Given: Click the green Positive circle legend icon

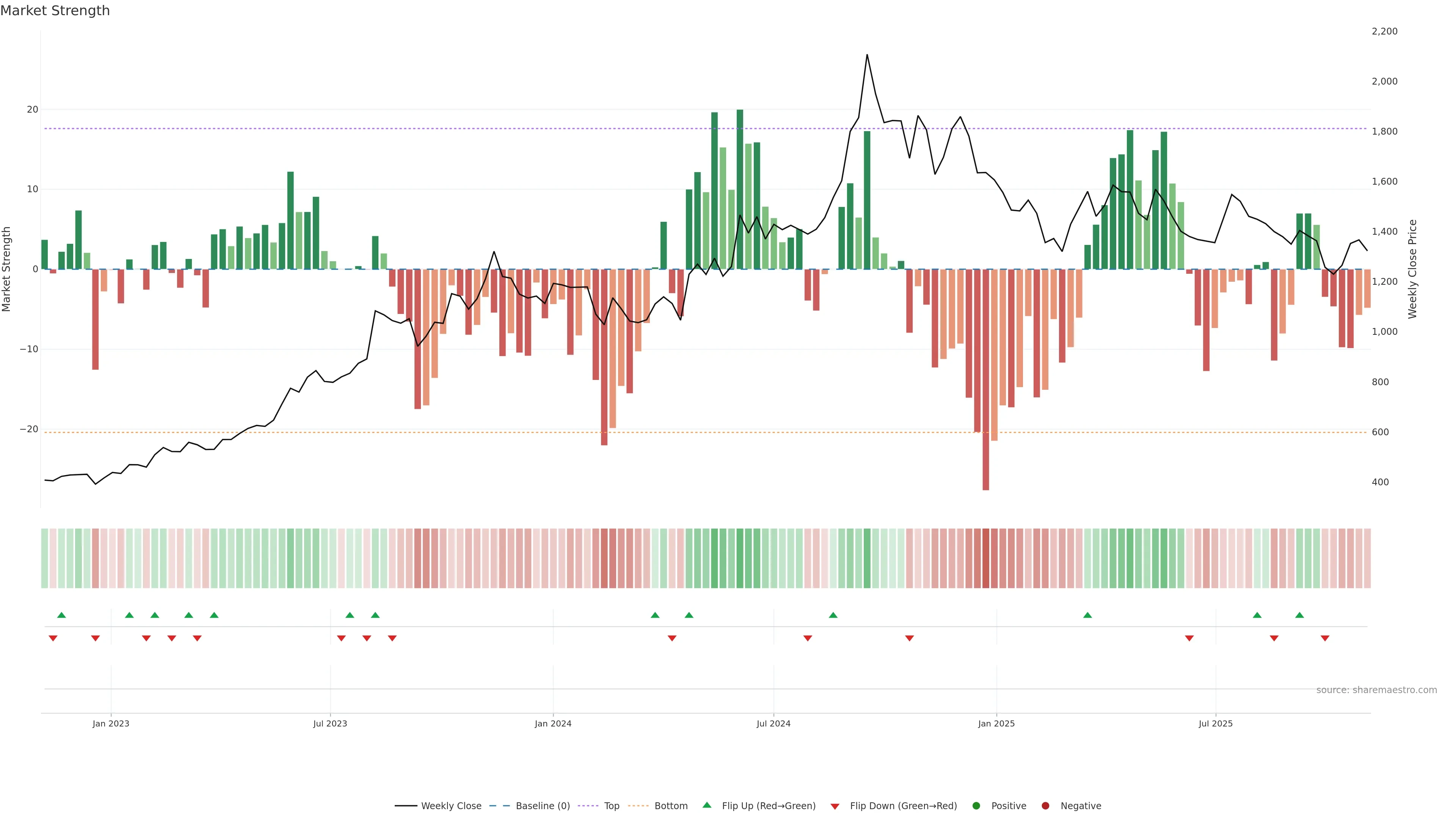Looking at the screenshot, I should [976, 806].
